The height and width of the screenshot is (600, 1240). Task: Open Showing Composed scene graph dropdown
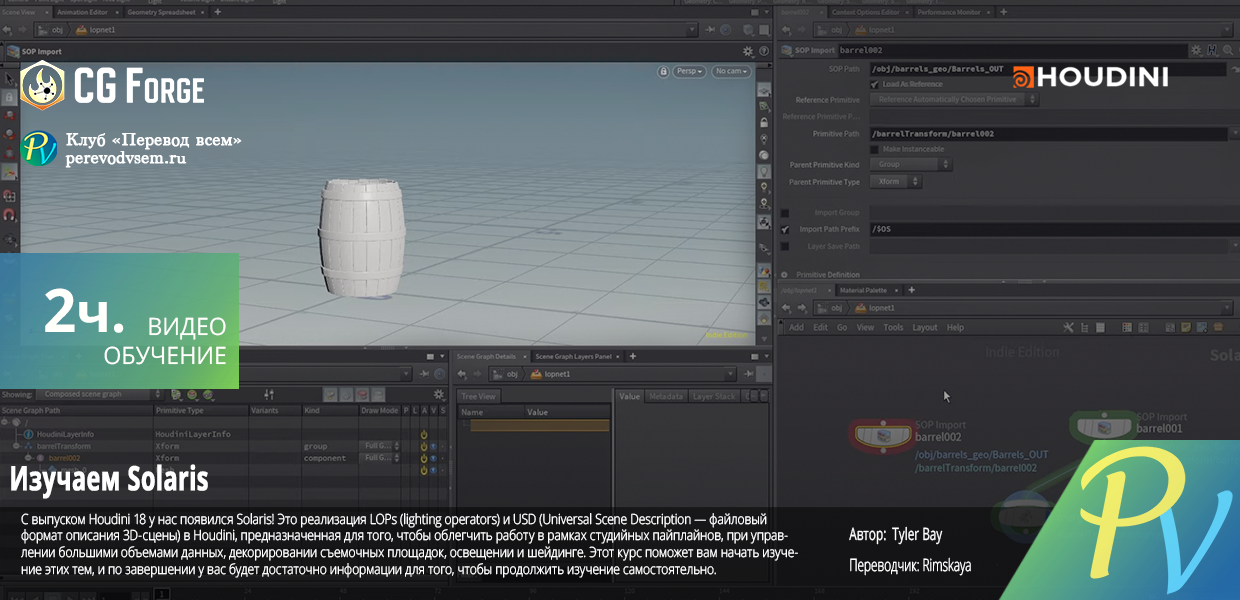click(102, 394)
